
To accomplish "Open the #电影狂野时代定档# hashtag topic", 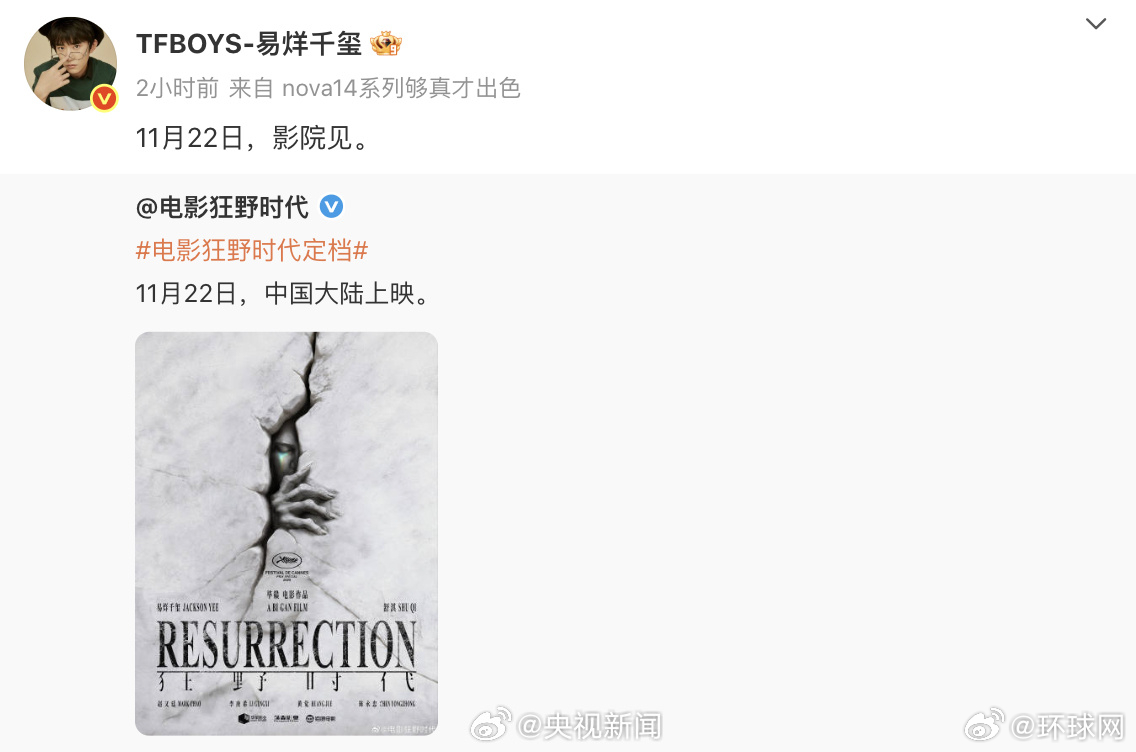I will coord(251,251).
